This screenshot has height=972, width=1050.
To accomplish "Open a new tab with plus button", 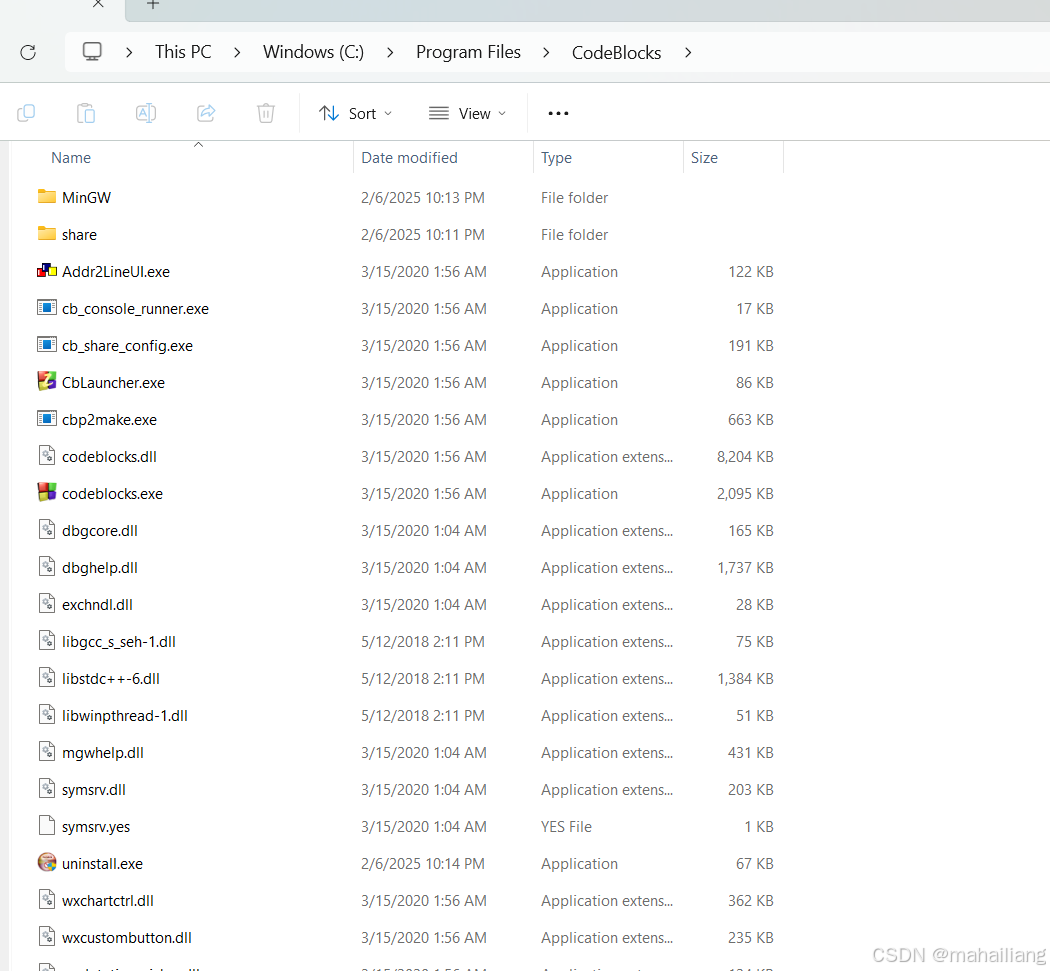I will pyautogui.click(x=153, y=4).
